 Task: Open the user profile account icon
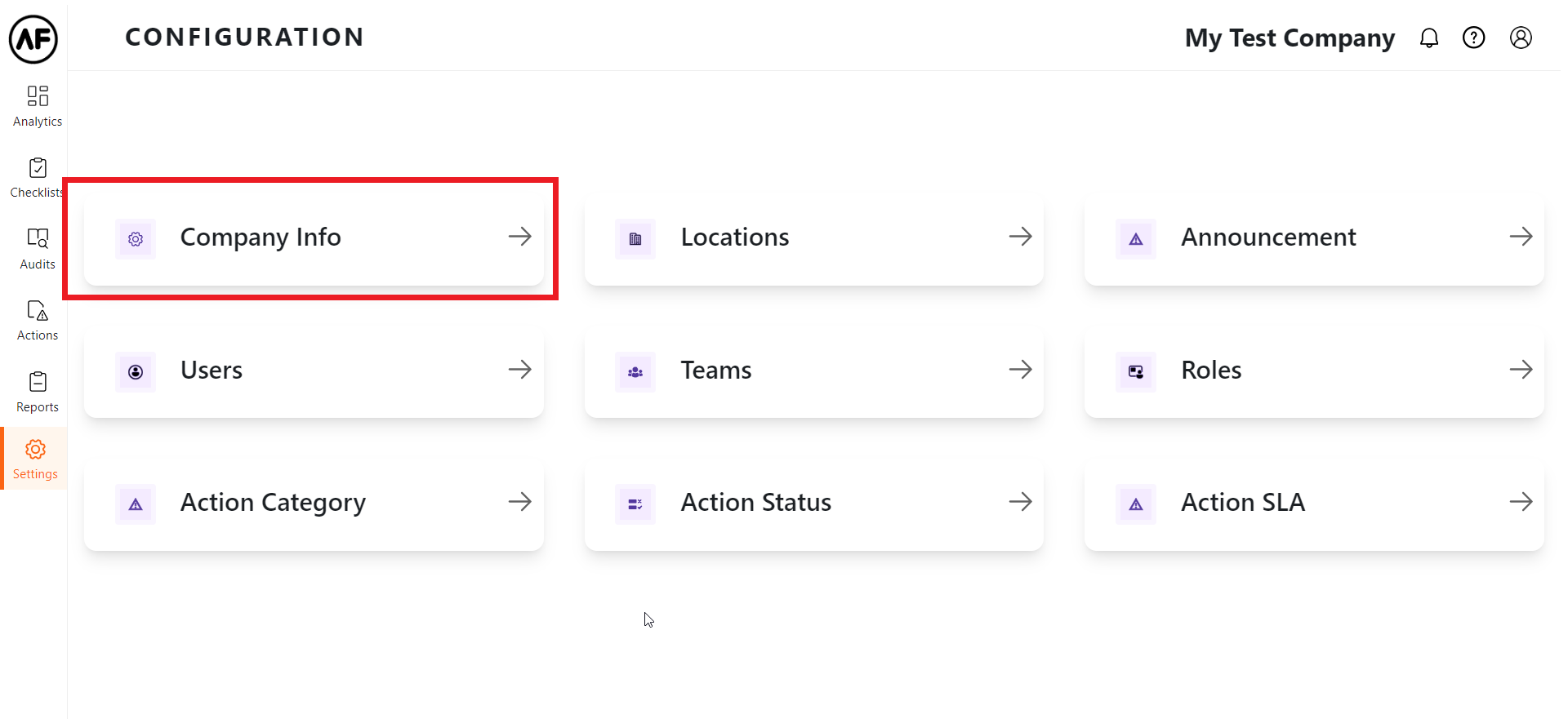click(x=1520, y=38)
